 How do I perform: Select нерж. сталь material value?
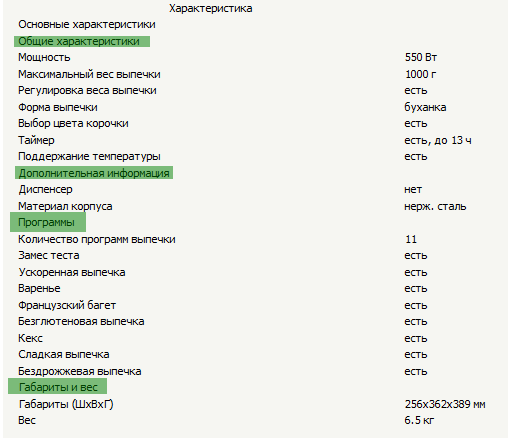coord(435,206)
